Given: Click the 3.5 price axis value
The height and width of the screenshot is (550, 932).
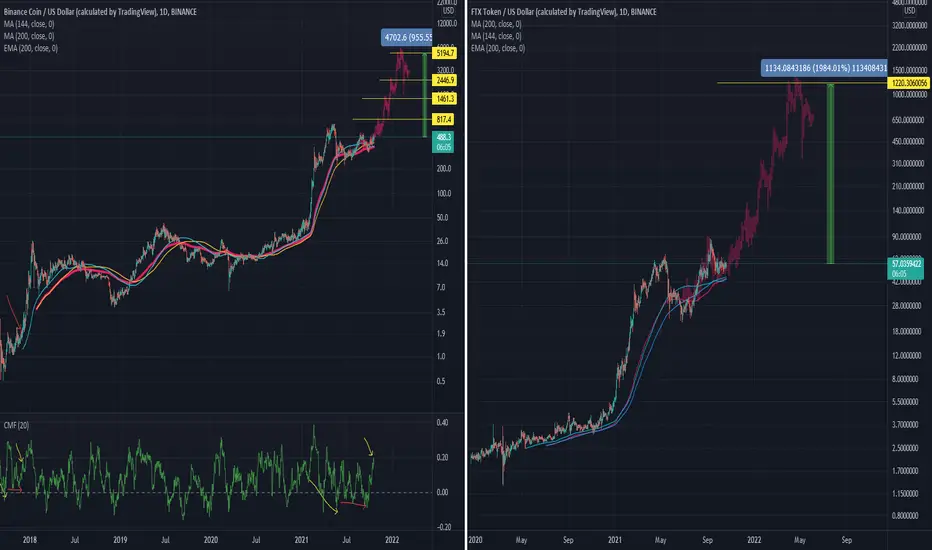Looking at the screenshot, I should tap(441, 312).
